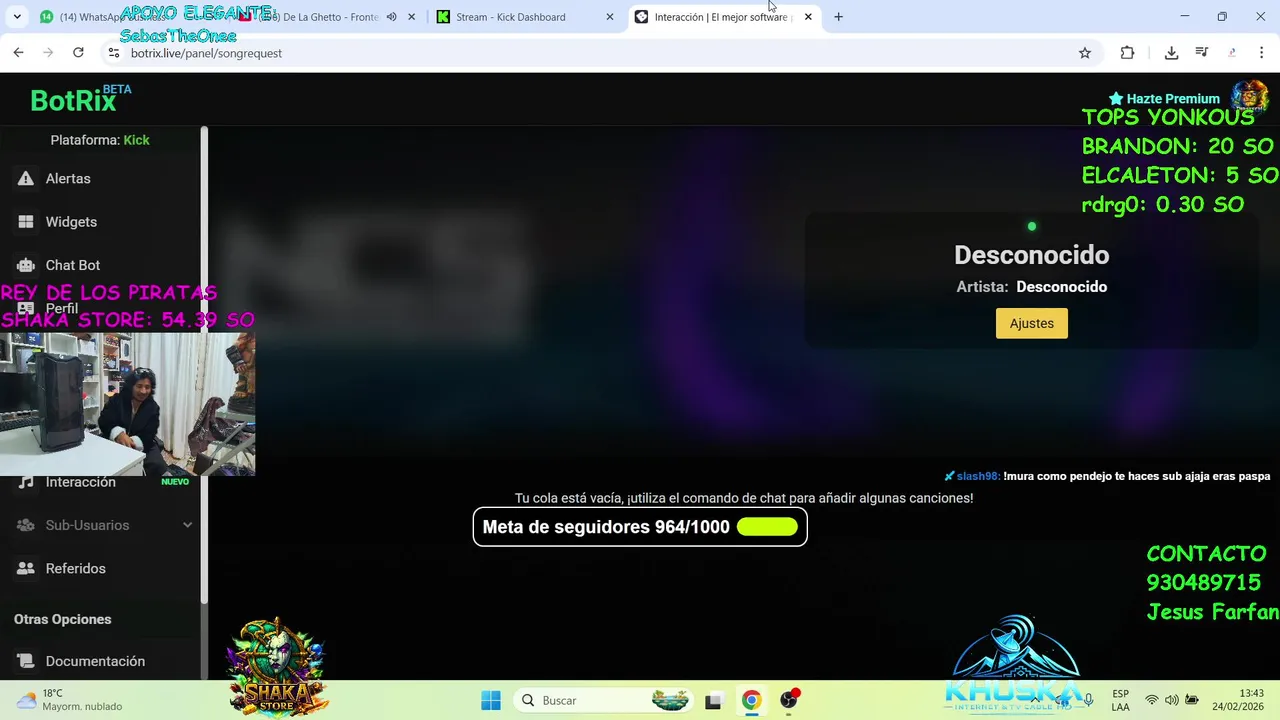Viewport: 1280px width, 720px height.
Task: Open Chrome from the taskbar
Action: (751, 700)
